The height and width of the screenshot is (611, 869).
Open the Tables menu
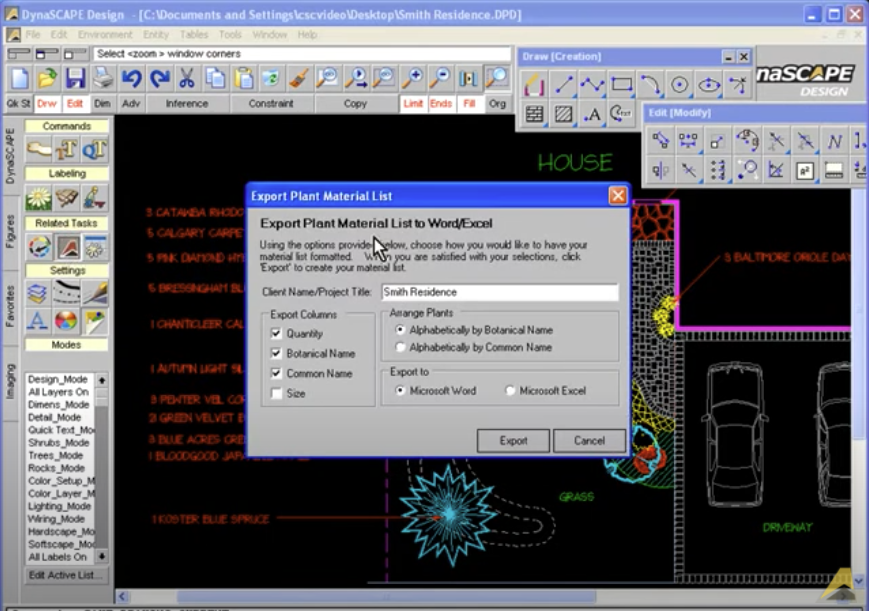pyautogui.click(x=193, y=34)
